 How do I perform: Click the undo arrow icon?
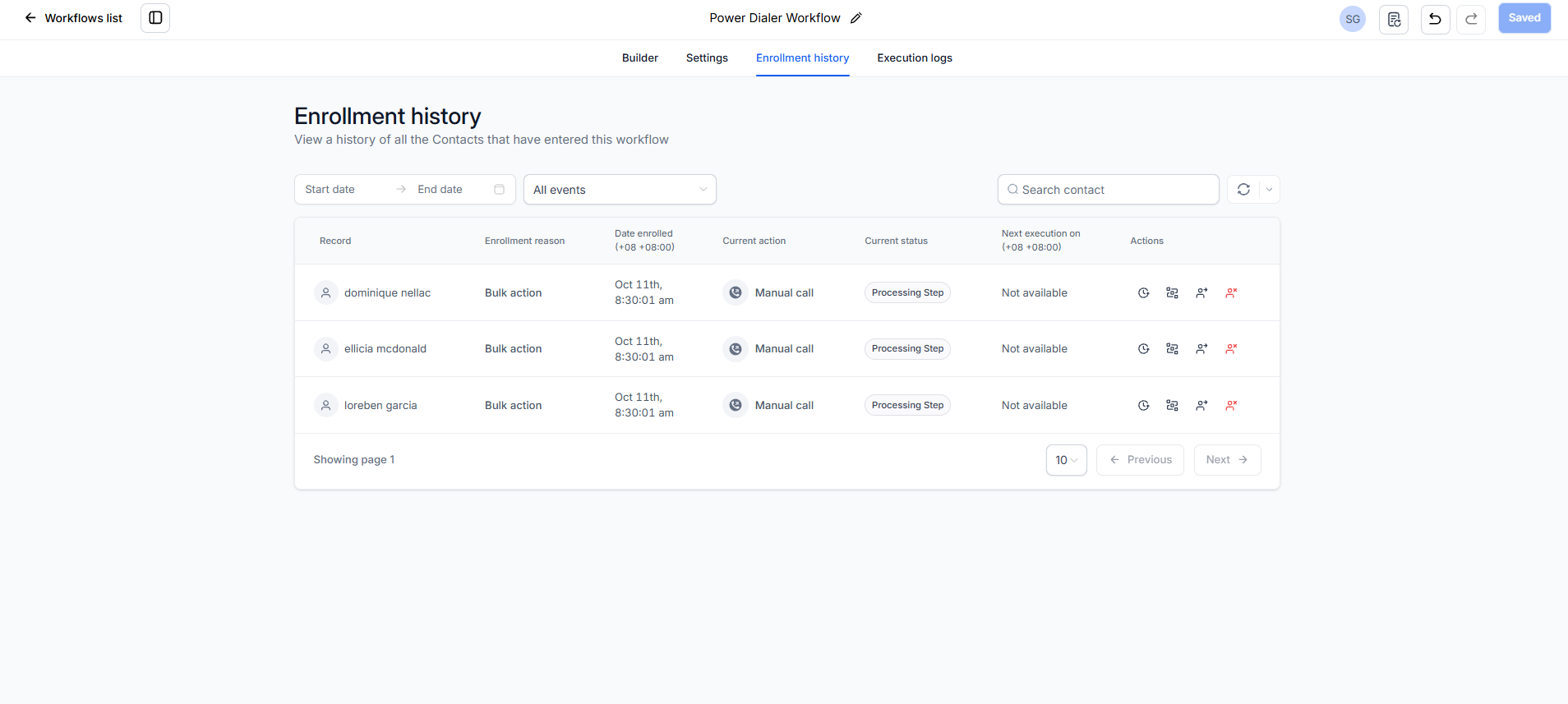1435,19
